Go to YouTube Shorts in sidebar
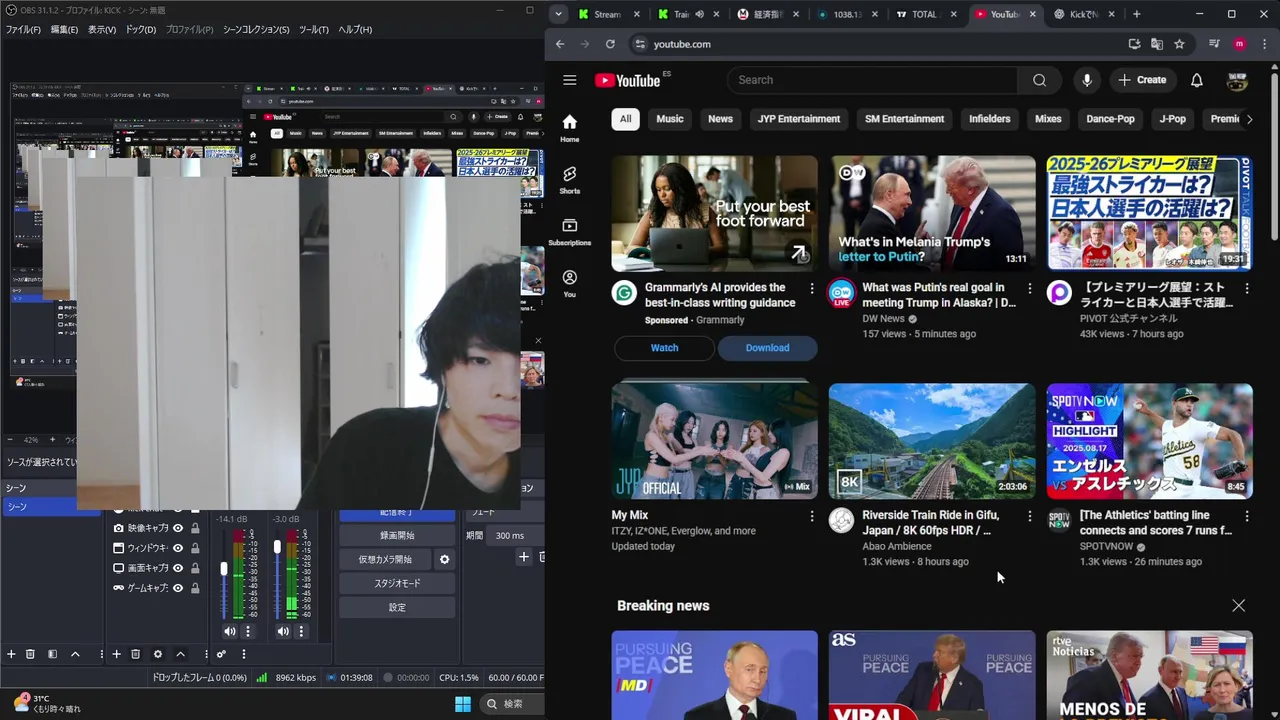This screenshot has height=720, width=1280. (569, 180)
